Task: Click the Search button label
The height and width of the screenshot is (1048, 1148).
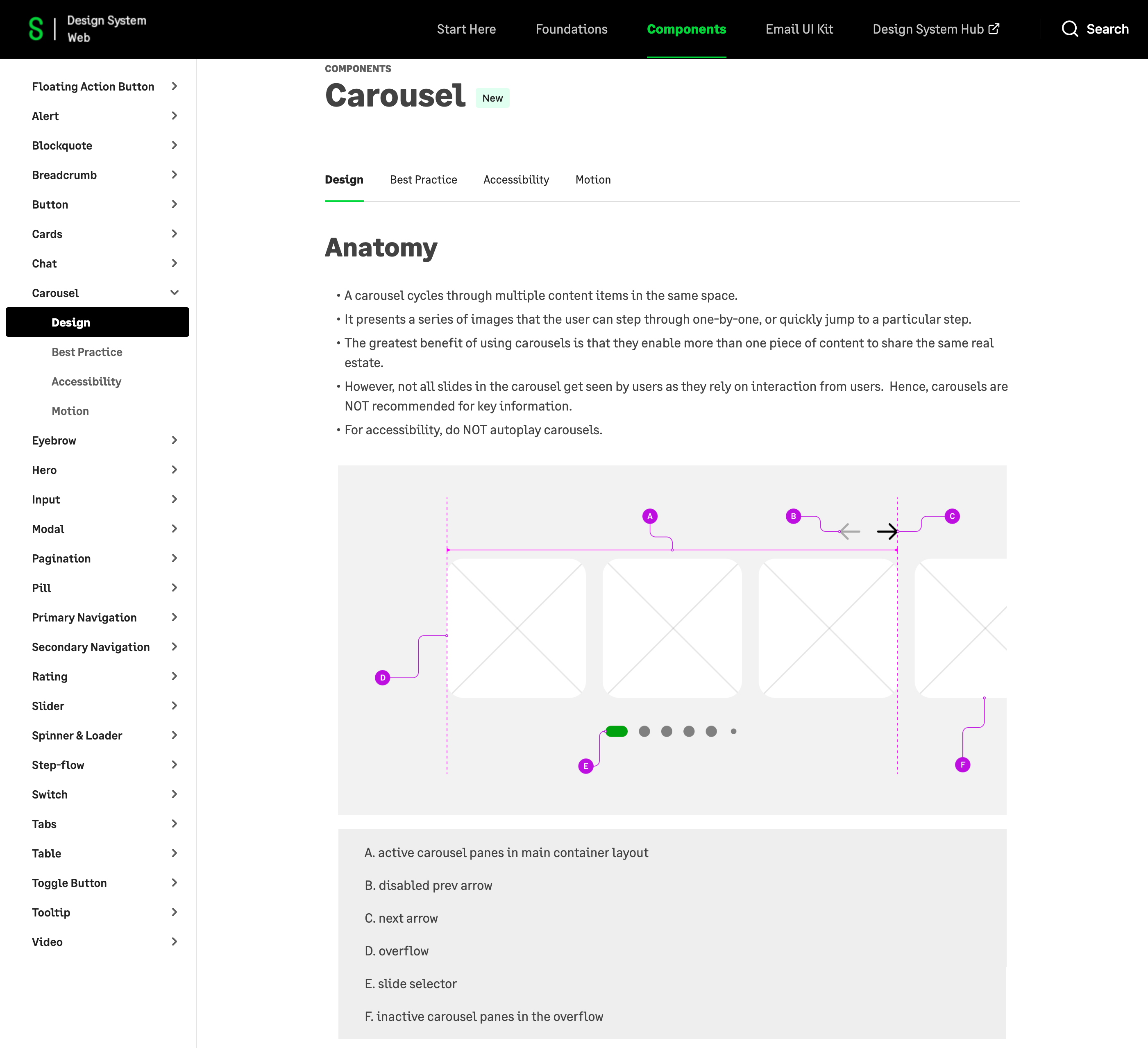Action: tap(1107, 29)
